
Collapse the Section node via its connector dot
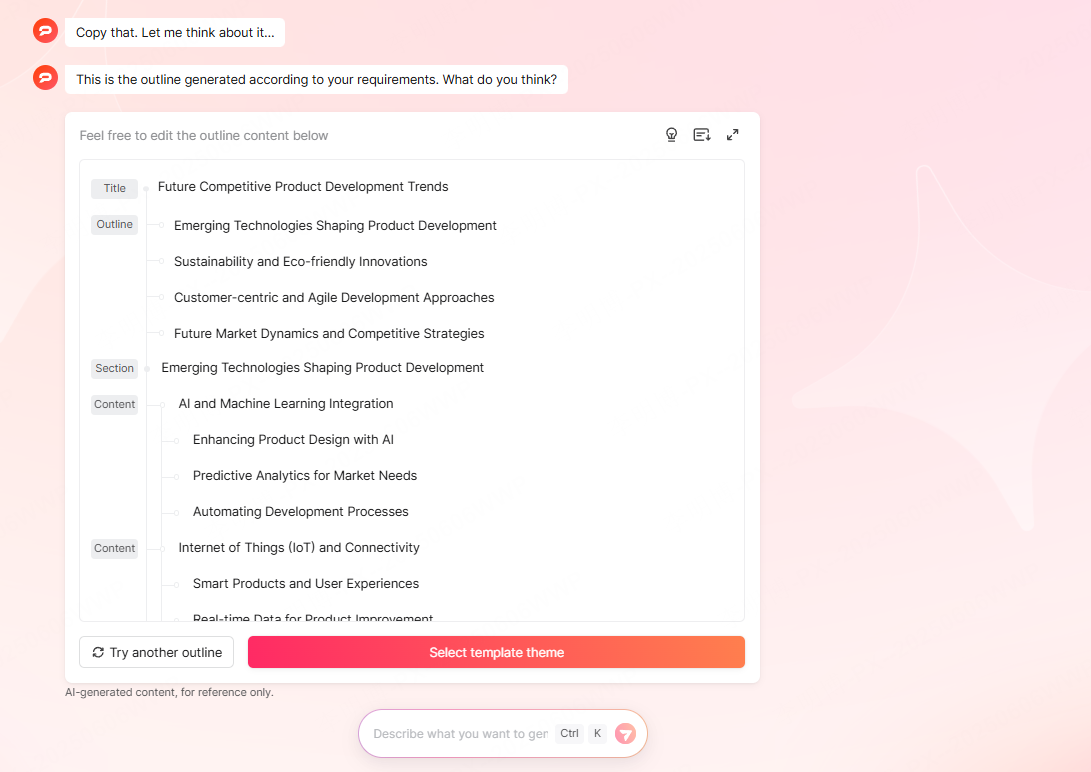pos(148,368)
